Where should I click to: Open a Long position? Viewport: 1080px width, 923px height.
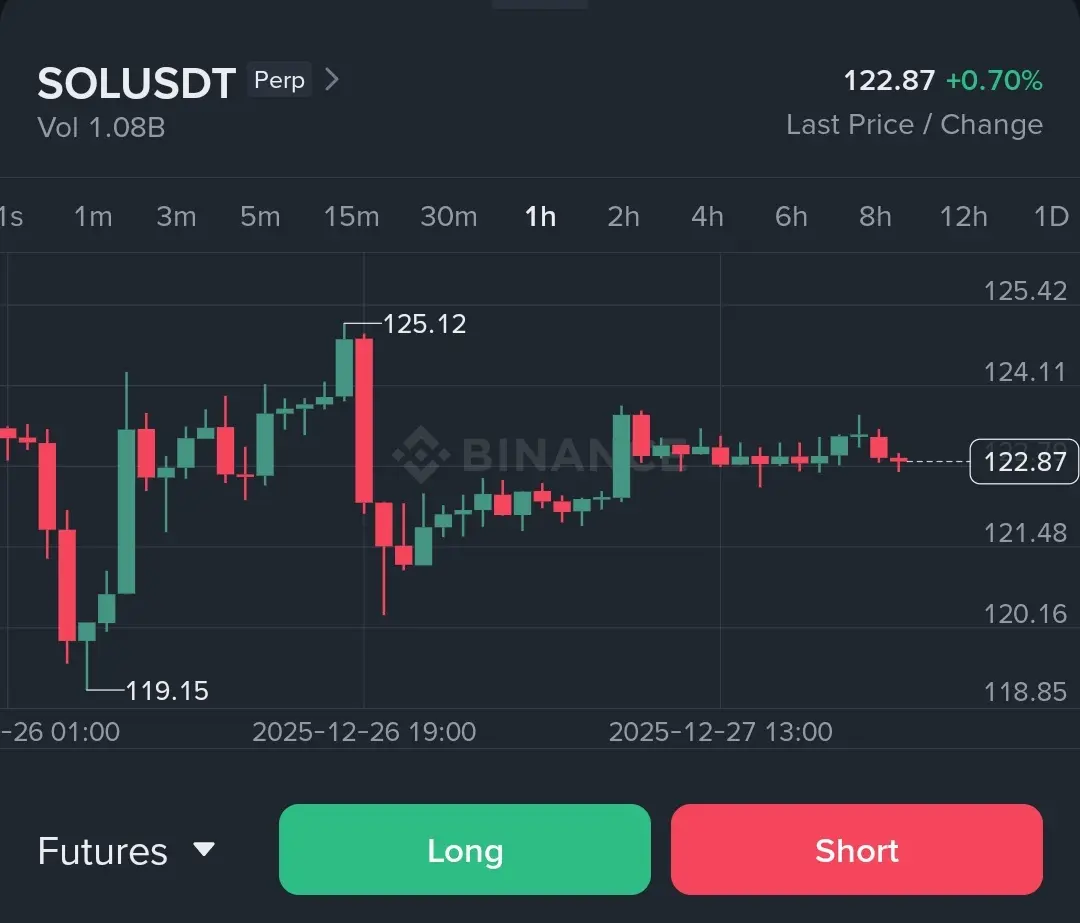pyautogui.click(x=465, y=849)
